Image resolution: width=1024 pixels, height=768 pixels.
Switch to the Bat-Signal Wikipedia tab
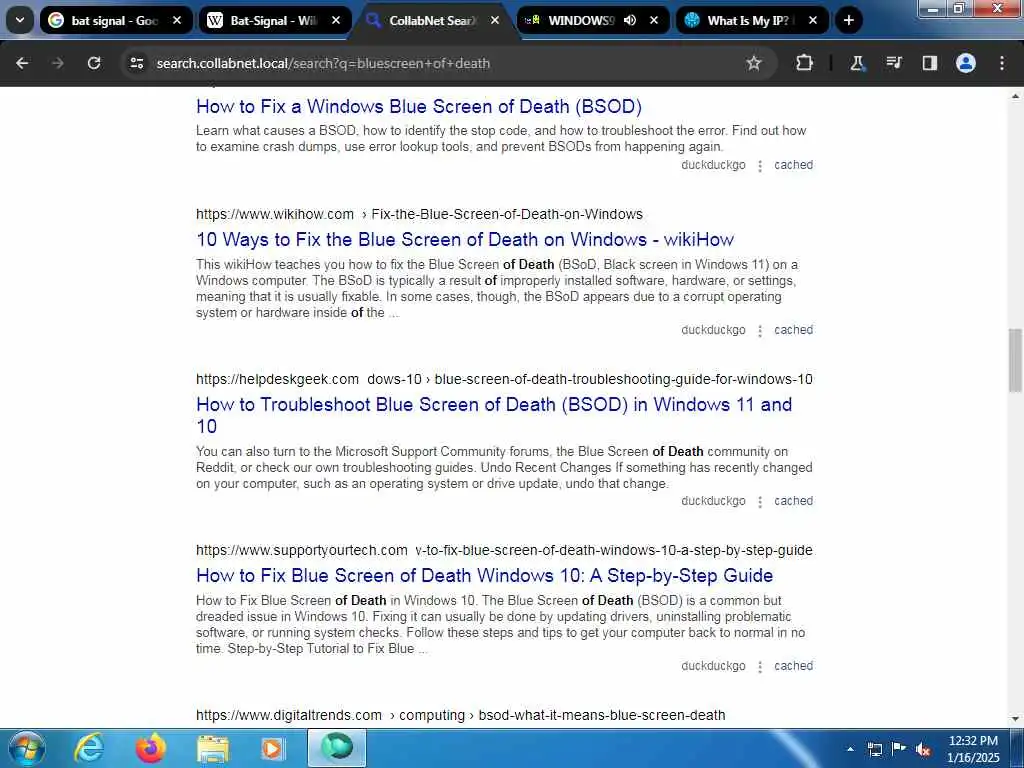point(274,20)
